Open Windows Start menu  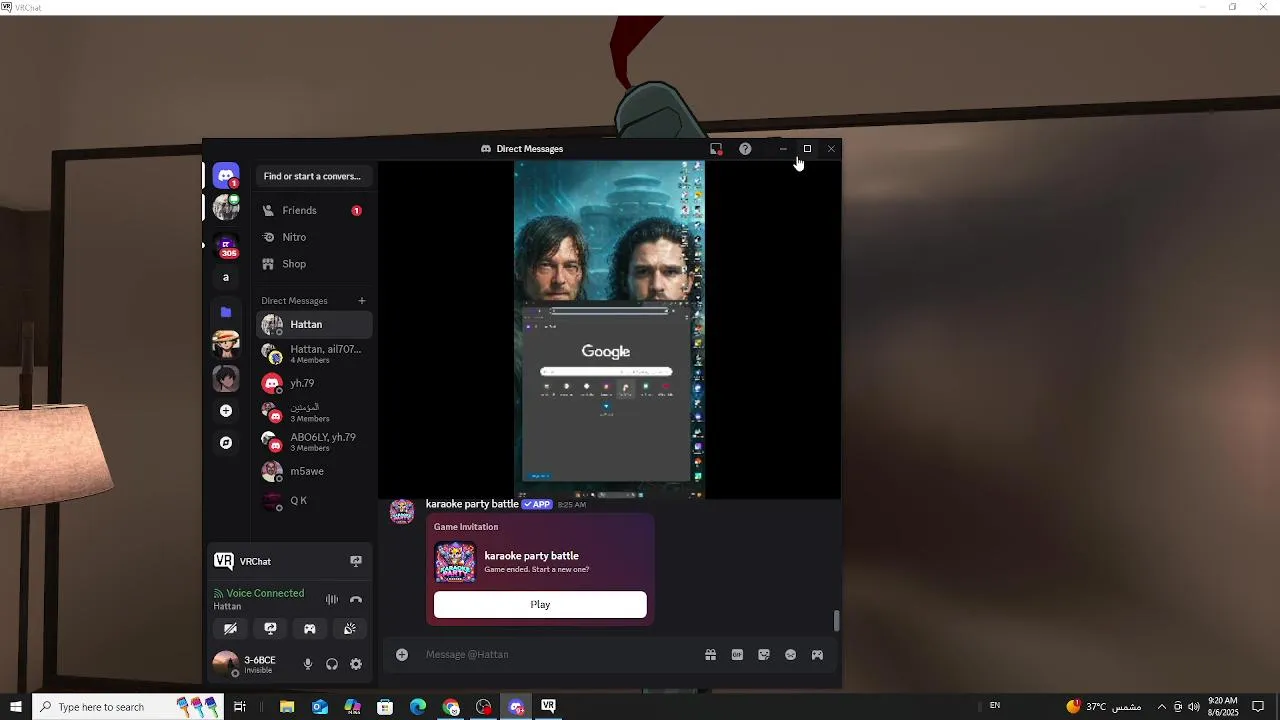[x=16, y=707]
